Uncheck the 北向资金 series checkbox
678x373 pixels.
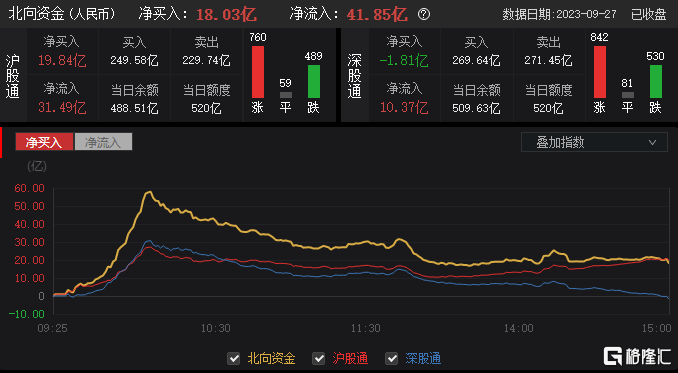coord(234,358)
